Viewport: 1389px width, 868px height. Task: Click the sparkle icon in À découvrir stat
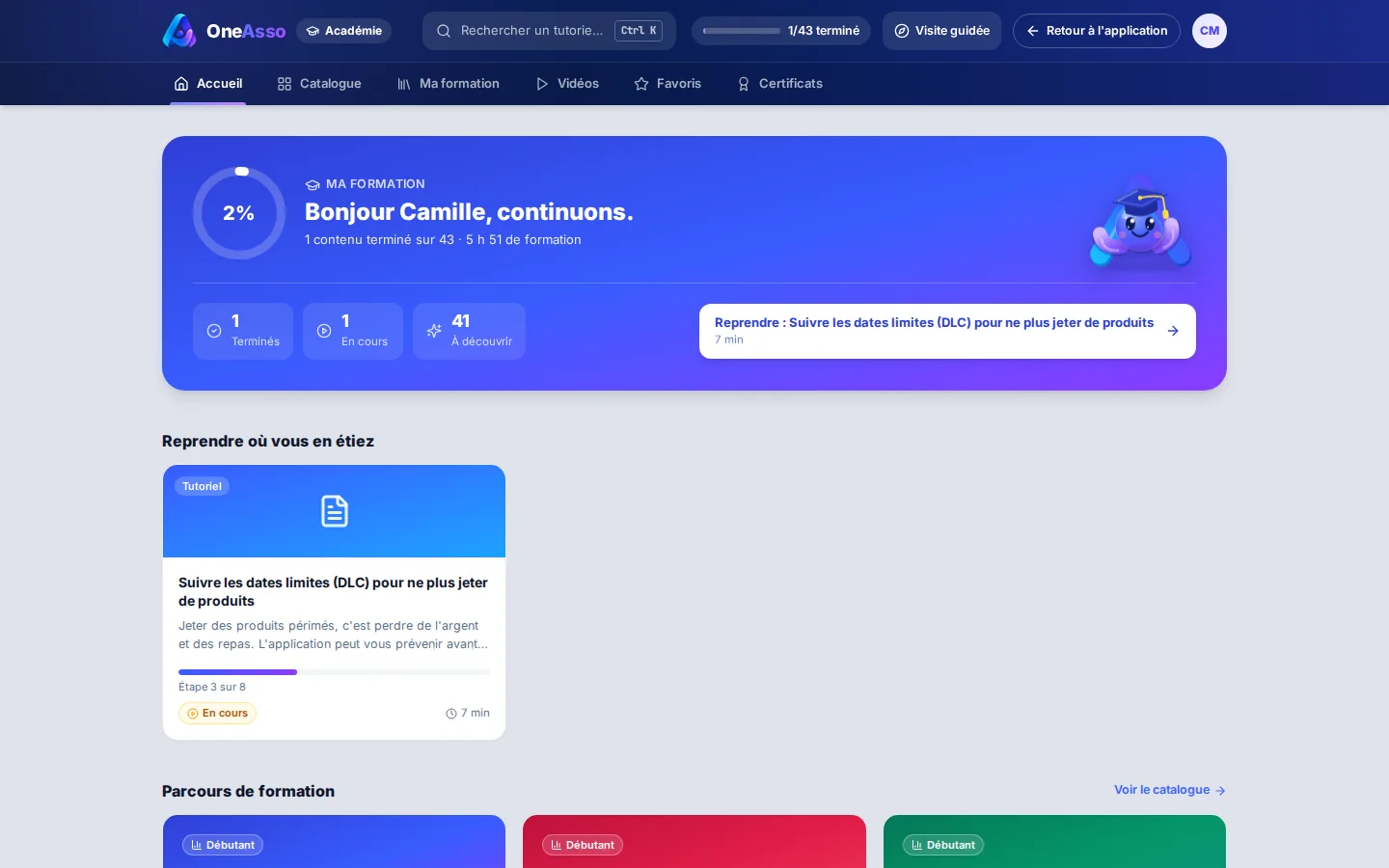point(434,331)
